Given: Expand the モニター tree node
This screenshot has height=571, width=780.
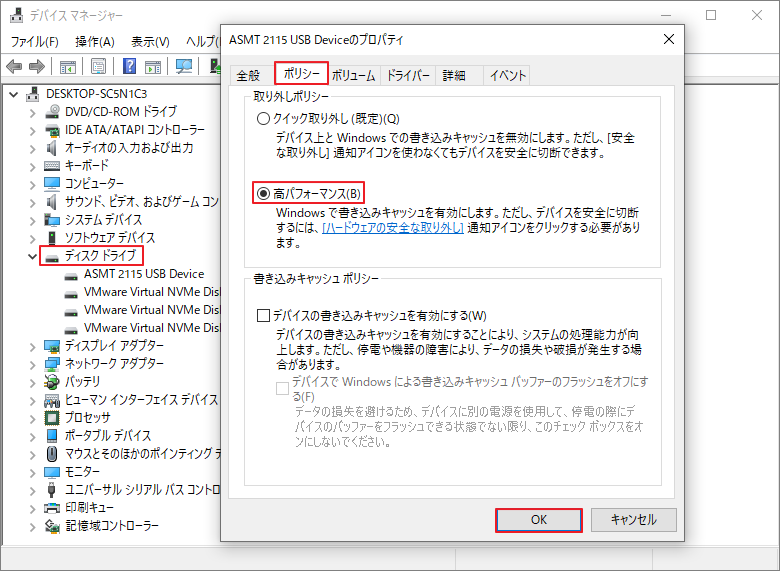Looking at the screenshot, I should click(32, 472).
